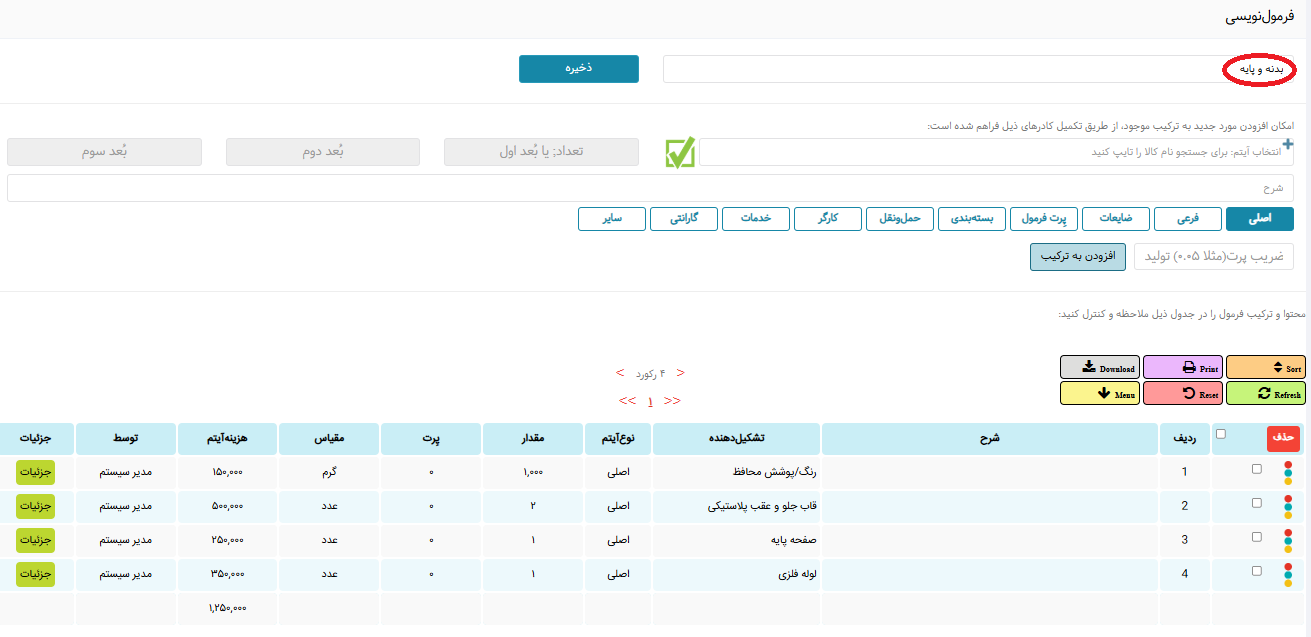Click the cost value ۳۵۰,۰۰۰
Image resolution: width=1311 pixels, height=637 pixels.
(227, 574)
